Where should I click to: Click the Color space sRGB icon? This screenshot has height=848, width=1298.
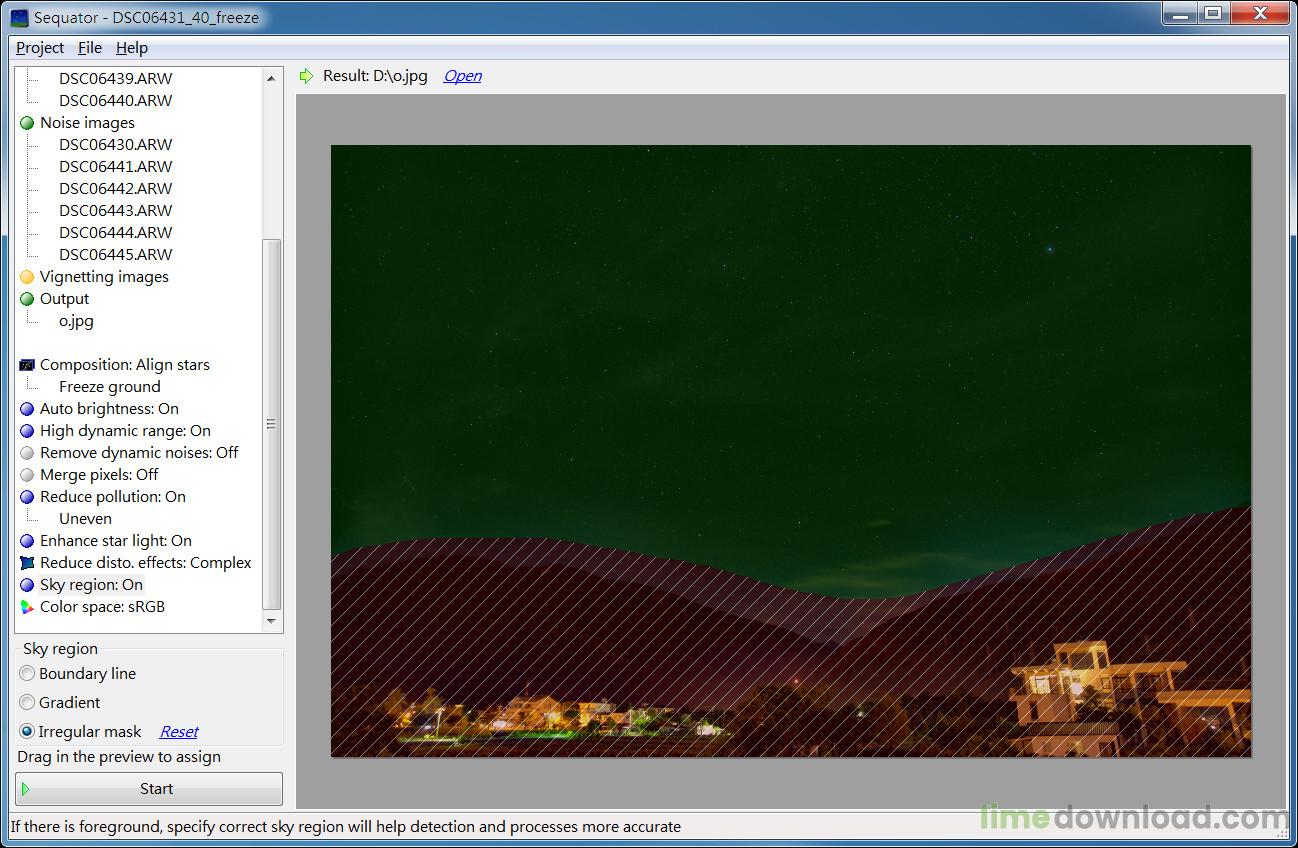coord(27,607)
